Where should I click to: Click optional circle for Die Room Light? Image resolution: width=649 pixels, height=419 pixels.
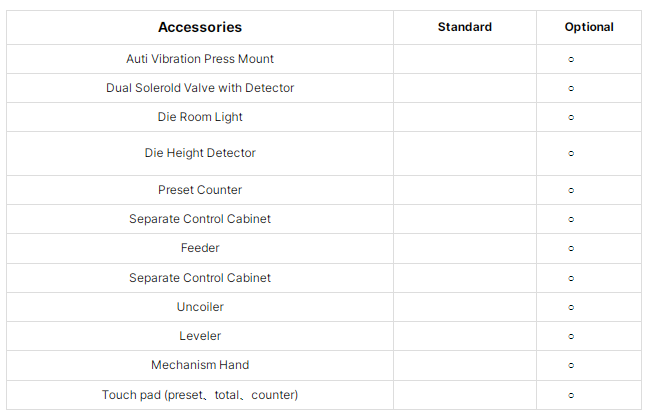(571, 118)
